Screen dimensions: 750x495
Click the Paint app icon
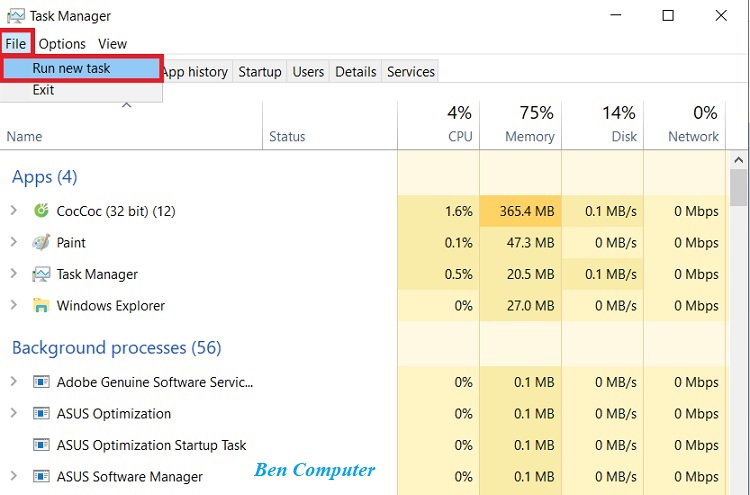pos(41,243)
